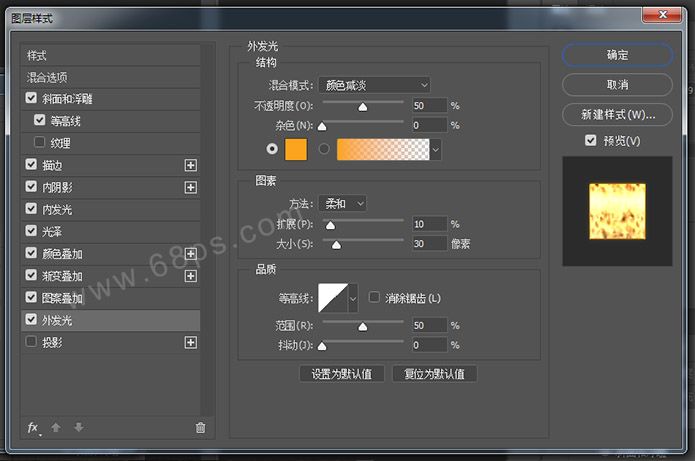Click the 不透明度 value field
Image resolution: width=695 pixels, height=461 pixels.
point(429,105)
